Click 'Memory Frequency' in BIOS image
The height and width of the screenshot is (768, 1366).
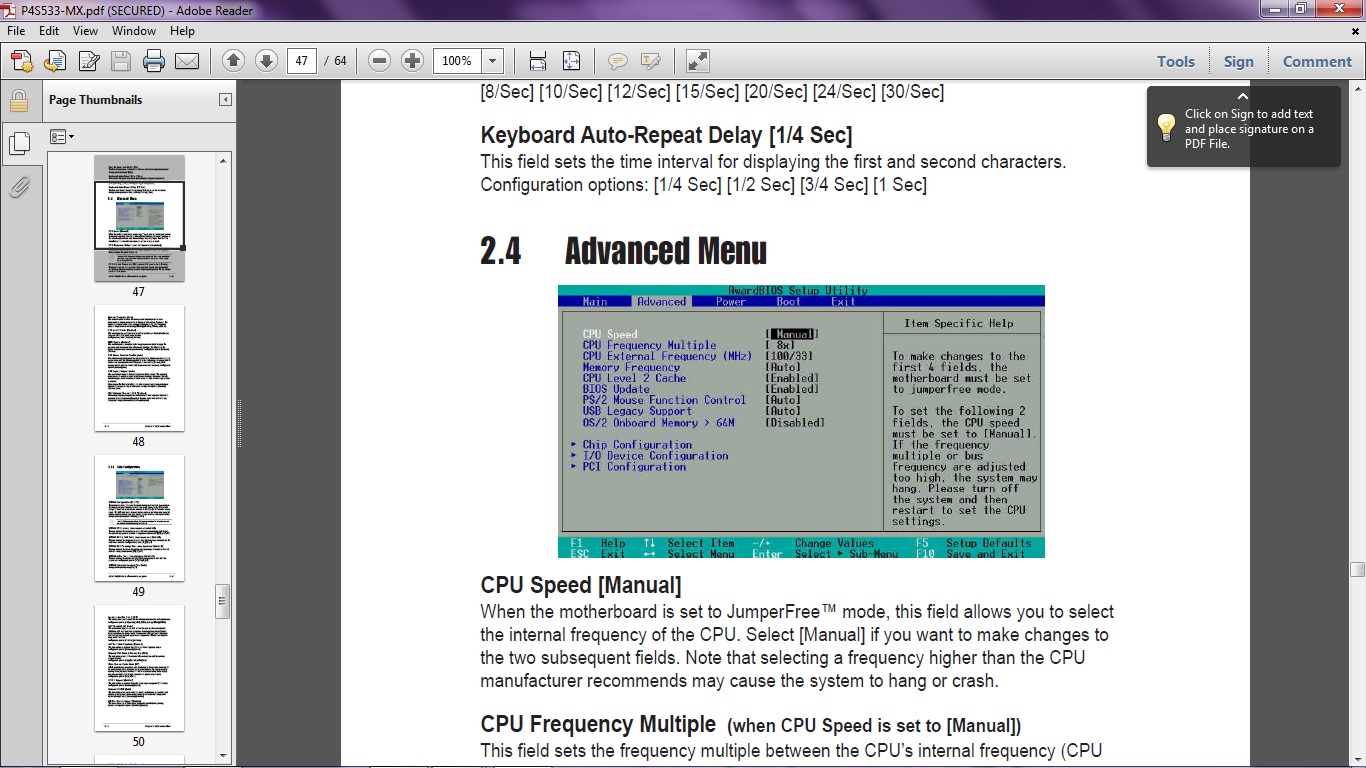631,367
